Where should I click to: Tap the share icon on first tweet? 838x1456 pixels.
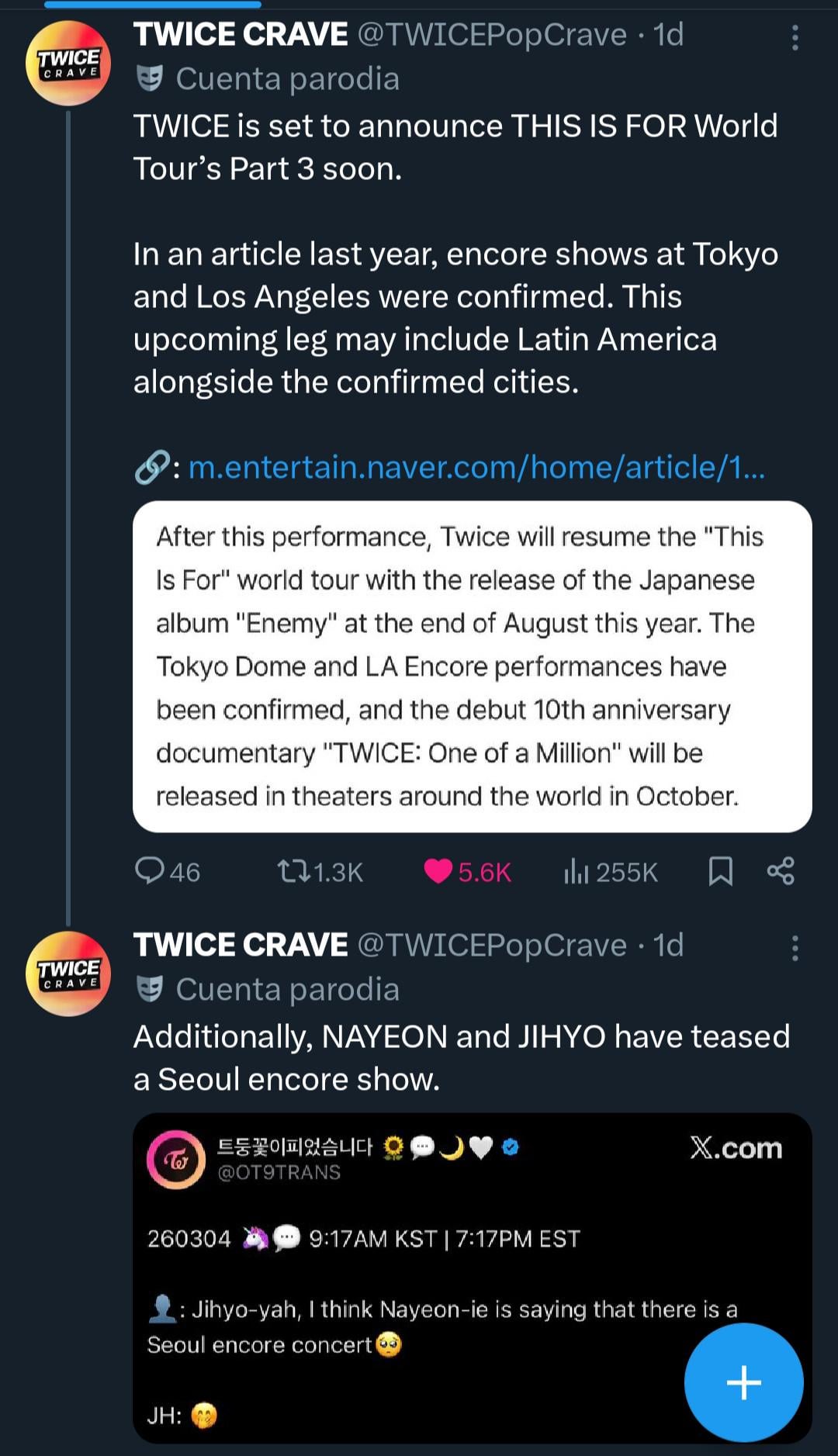click(x=781, y=871)
